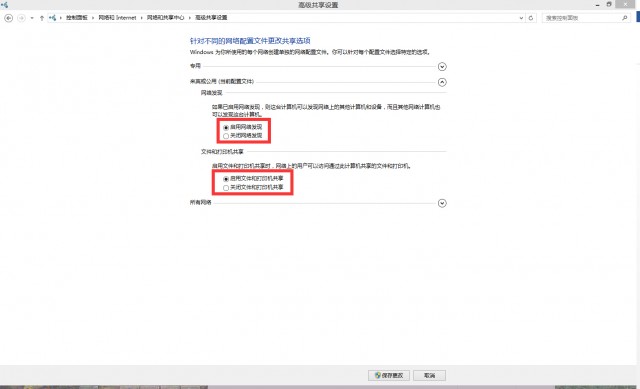640x389 pixels.
Task: Open the address bar history dropdown
Action: click(x=521, y=18)
